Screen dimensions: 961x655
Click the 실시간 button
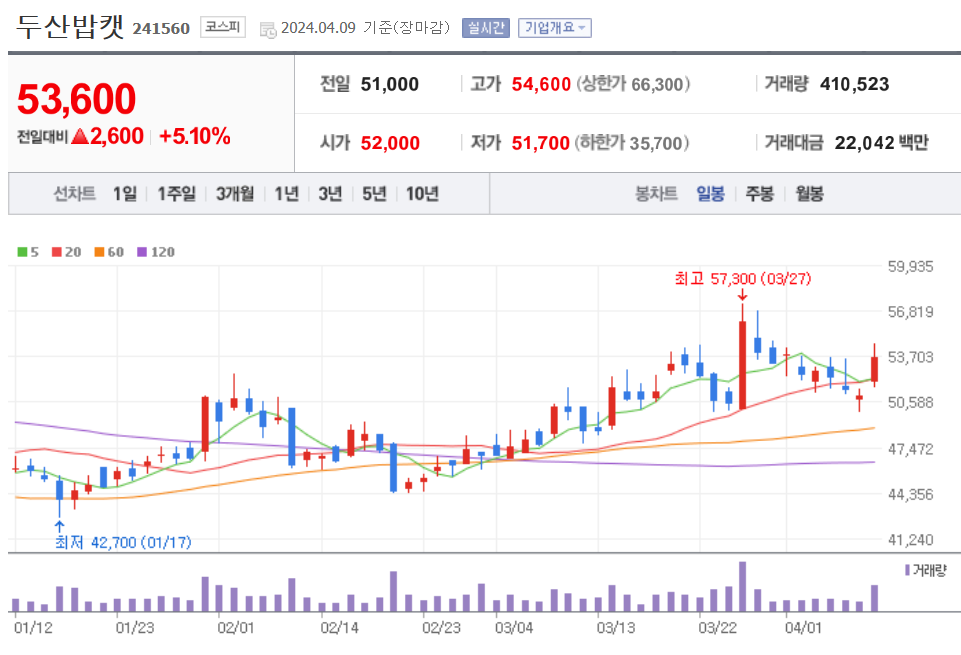(x=485, y=28)
